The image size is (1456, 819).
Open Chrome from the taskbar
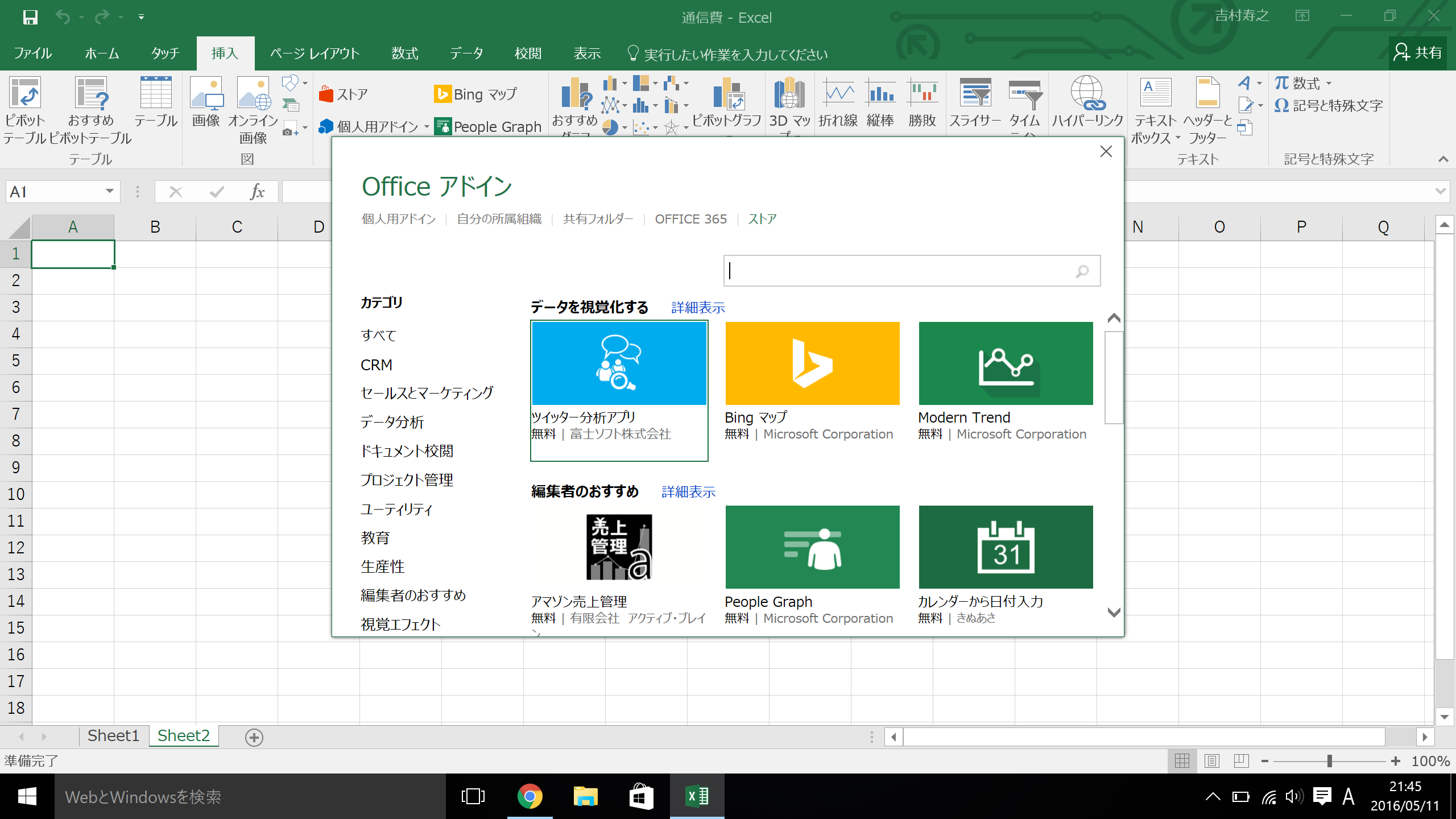click(x=530, y=796)
